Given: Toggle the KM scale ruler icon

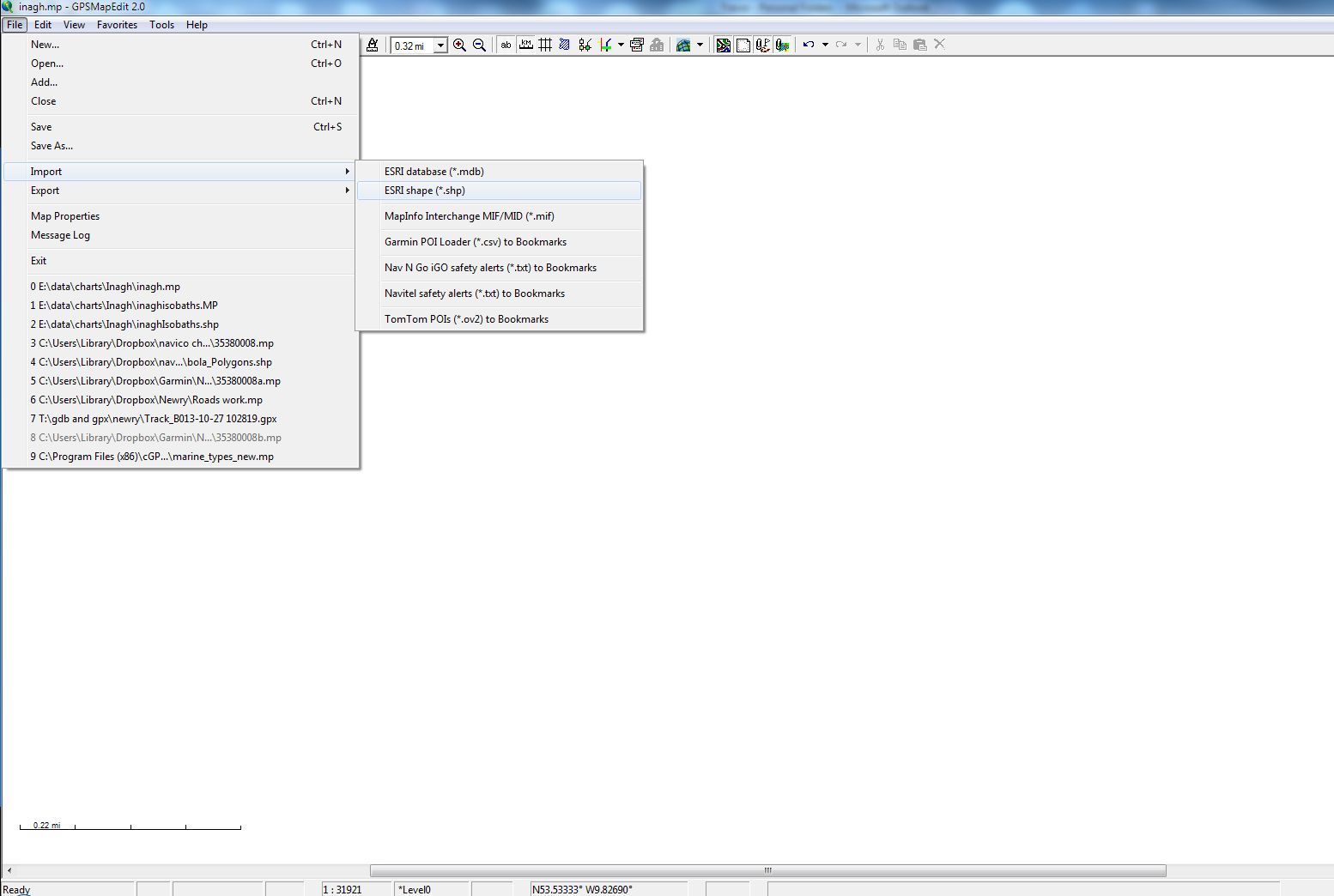Looking at the screenshot, I should point(525,45).
